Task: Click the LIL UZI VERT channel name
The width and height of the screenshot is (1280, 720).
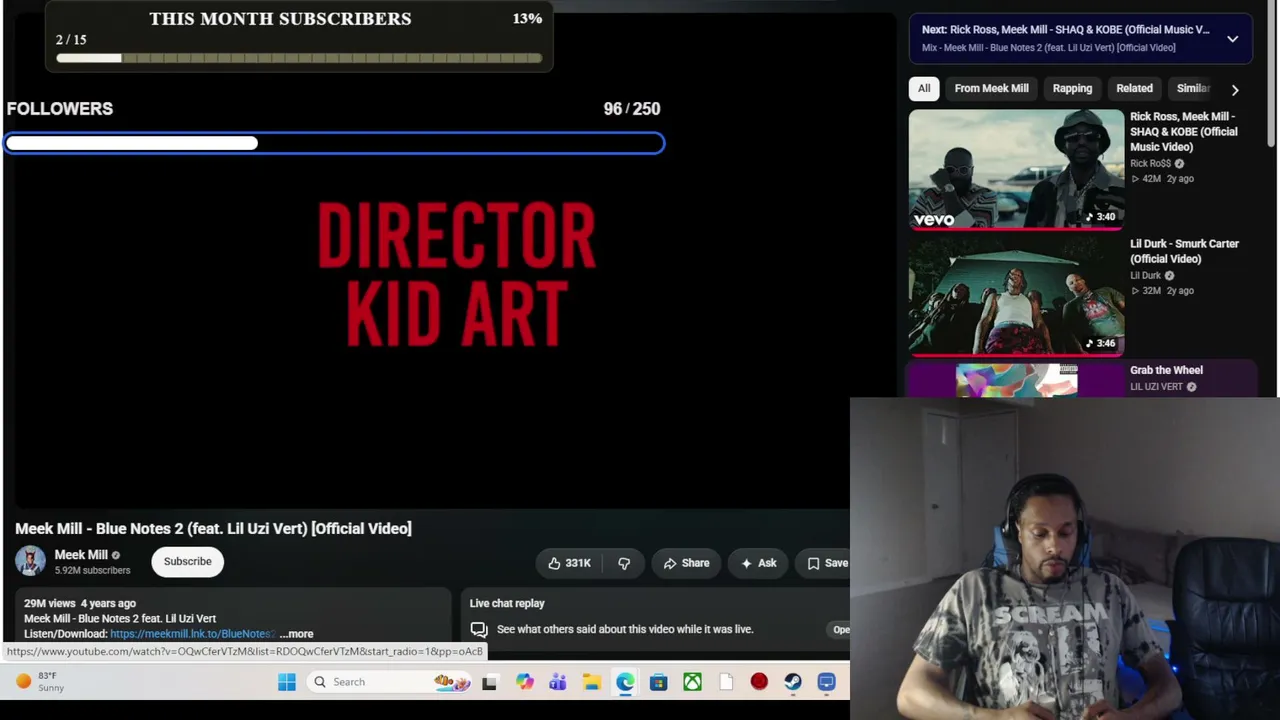Action: click(1156, 387)
